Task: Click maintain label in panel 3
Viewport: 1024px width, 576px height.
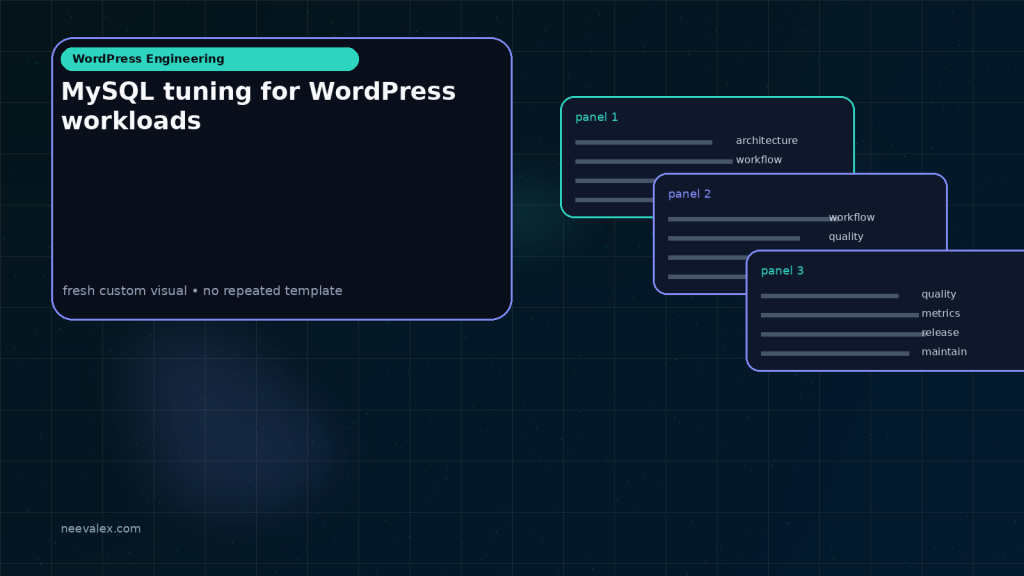Action: click(944, 351)
